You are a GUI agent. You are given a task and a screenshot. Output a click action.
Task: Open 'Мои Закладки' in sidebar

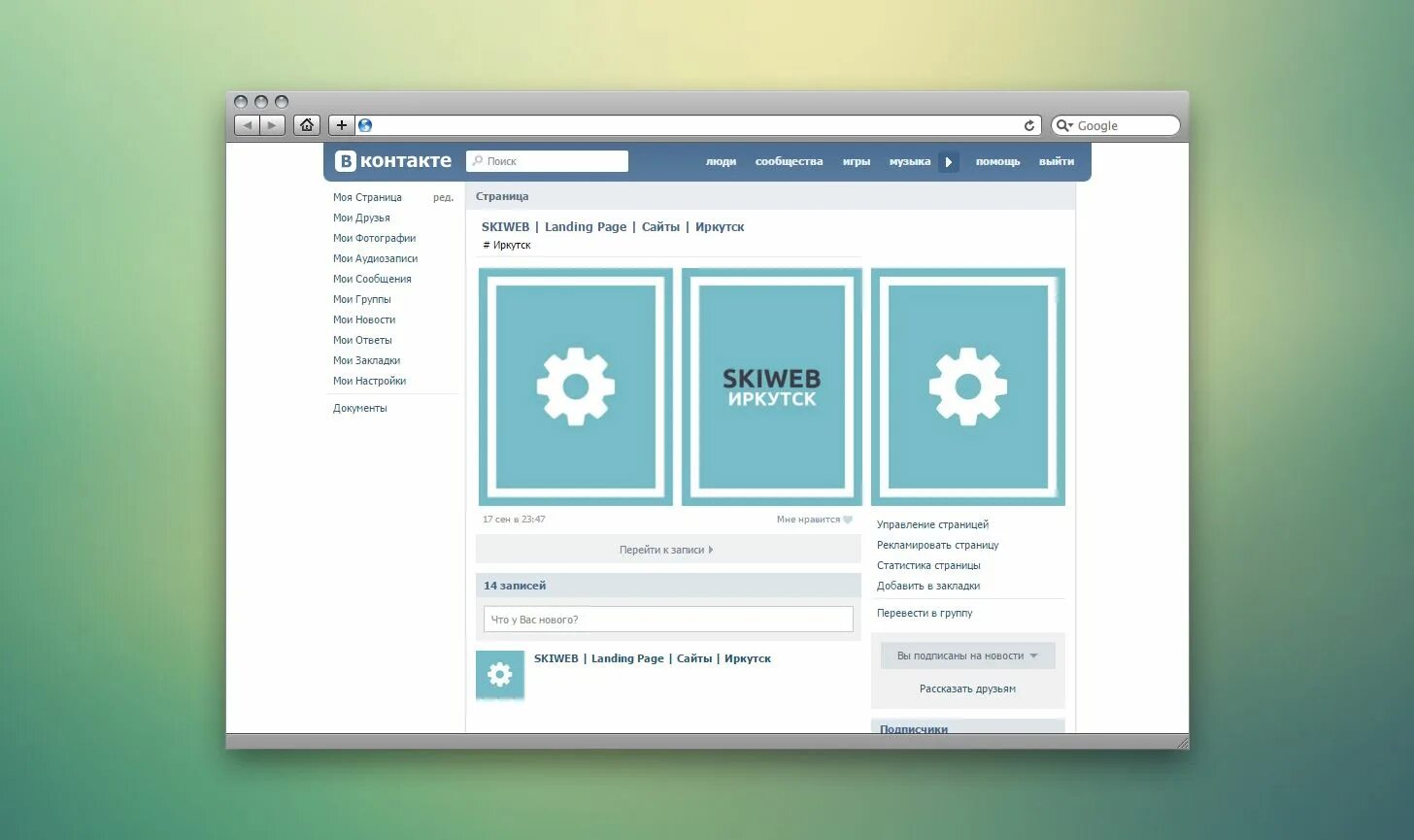366,360
